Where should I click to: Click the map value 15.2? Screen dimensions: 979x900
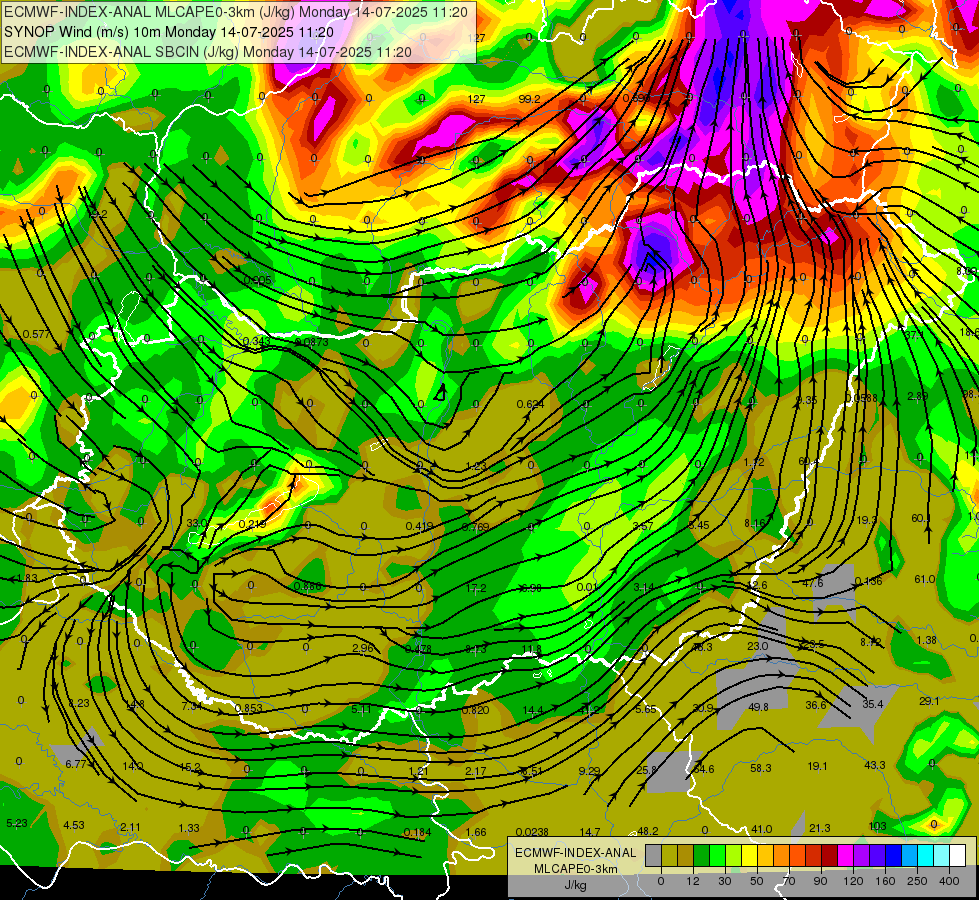pyautogui.click(x=190, y=767)
